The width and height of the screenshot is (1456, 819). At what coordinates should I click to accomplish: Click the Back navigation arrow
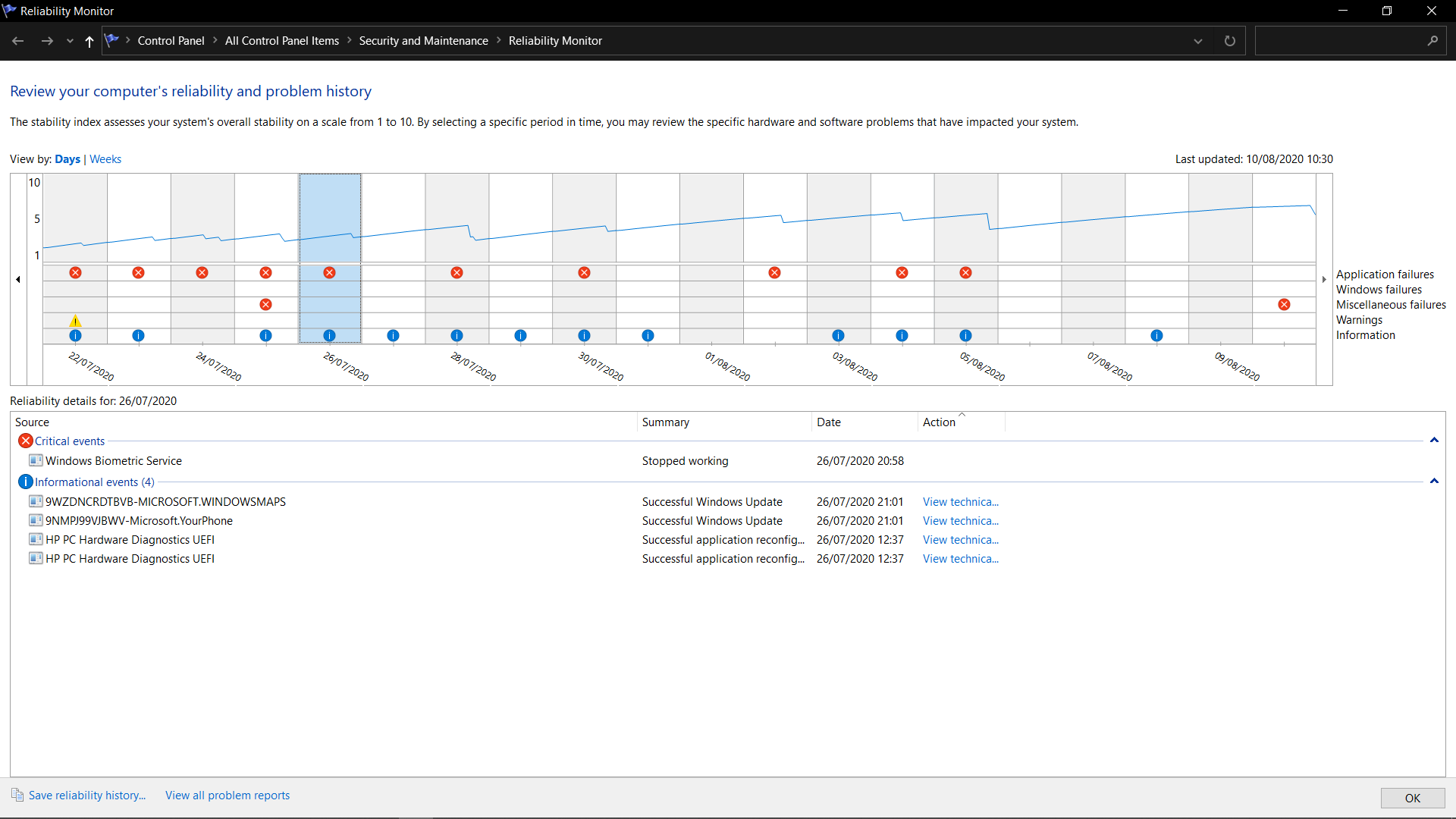click(x=18, y=41)
